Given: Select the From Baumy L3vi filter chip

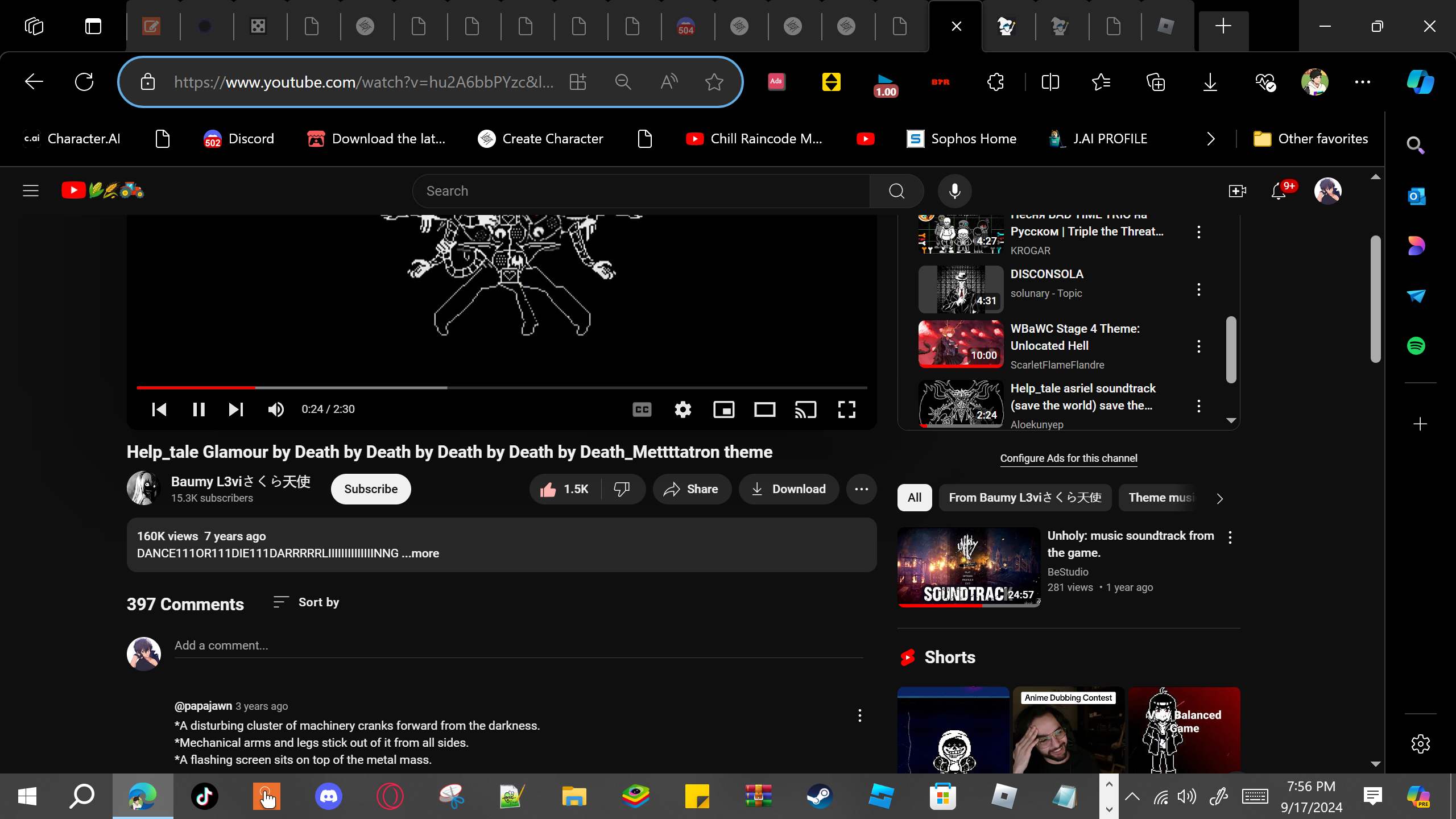Looking at the screenshot, I should pyautogui.click(x=1025, y=498).
